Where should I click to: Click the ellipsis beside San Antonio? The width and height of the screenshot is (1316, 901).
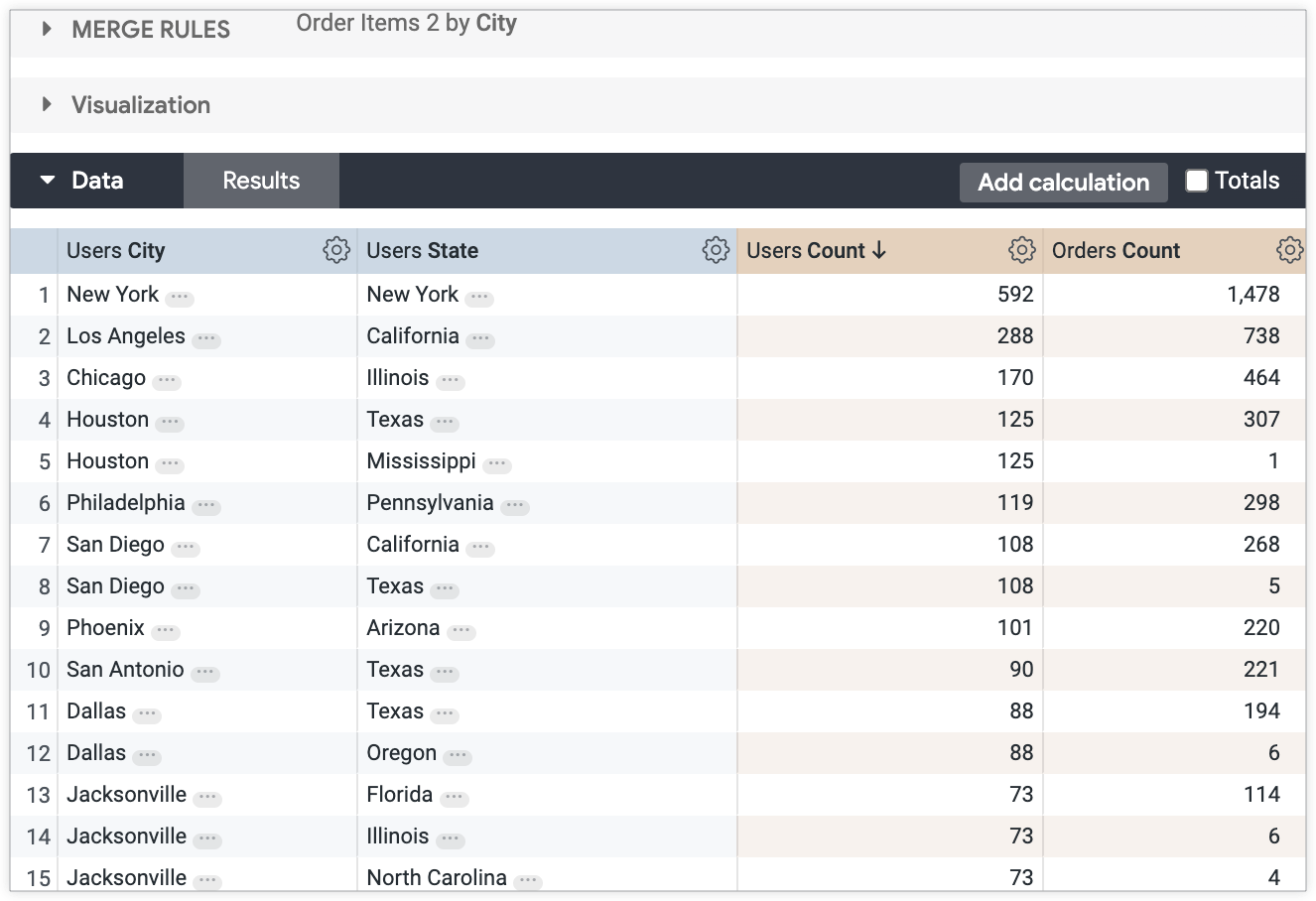click(x=205, y=672)
